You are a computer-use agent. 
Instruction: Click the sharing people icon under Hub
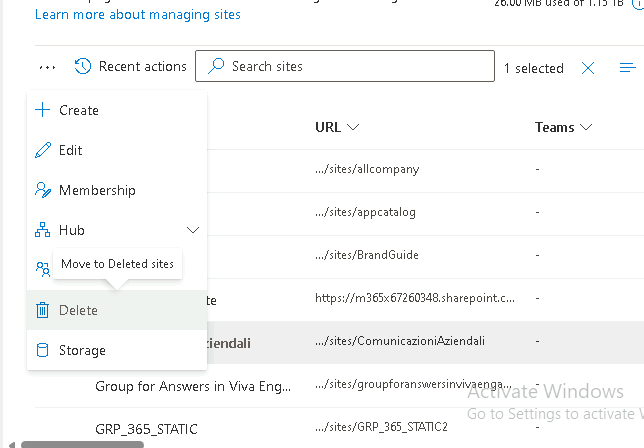[43, 269]
